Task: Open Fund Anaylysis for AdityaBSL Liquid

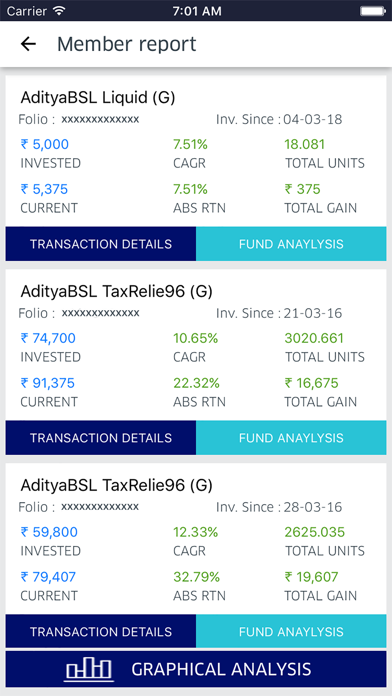Action: point(291,244)
